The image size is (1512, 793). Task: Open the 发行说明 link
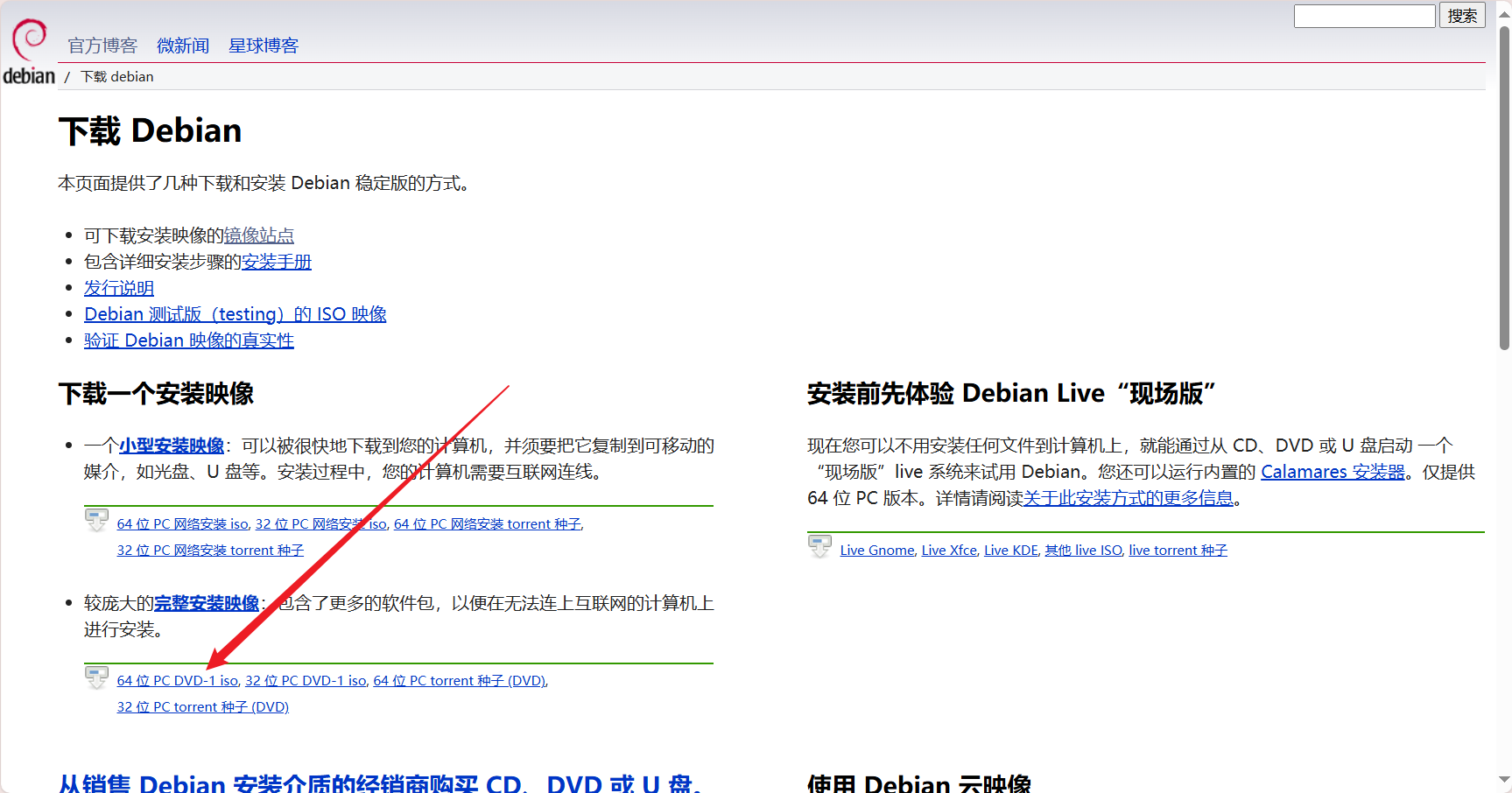coord(119,288)
